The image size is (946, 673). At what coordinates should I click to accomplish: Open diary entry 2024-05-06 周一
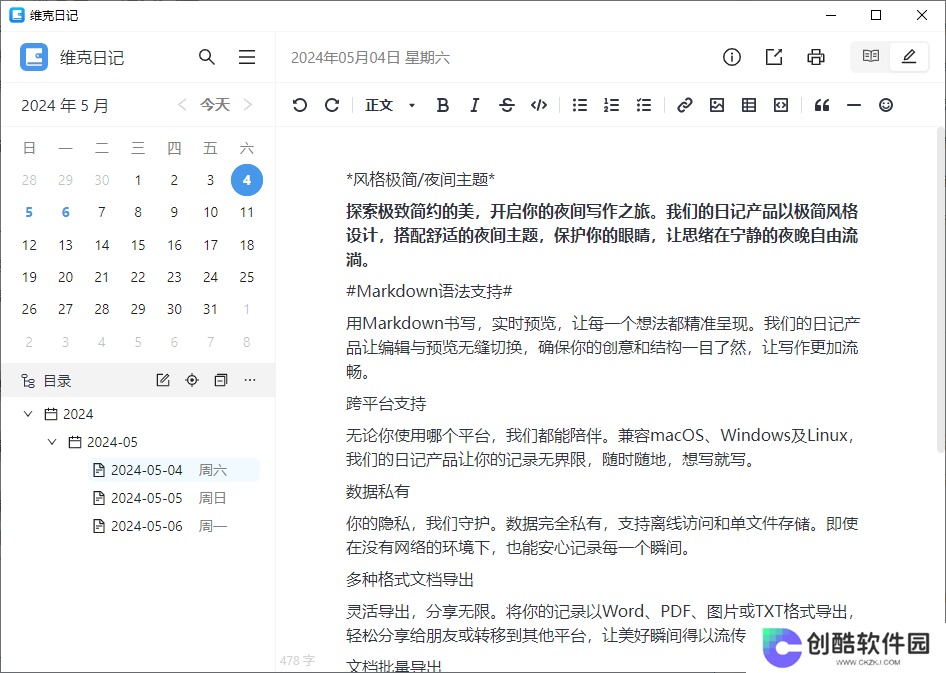coord(174,526)
